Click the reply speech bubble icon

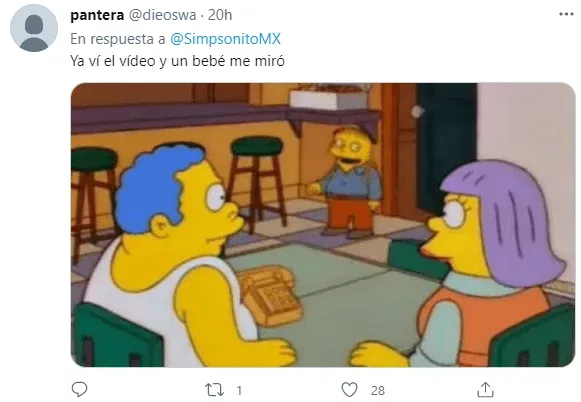pos(79,389)
